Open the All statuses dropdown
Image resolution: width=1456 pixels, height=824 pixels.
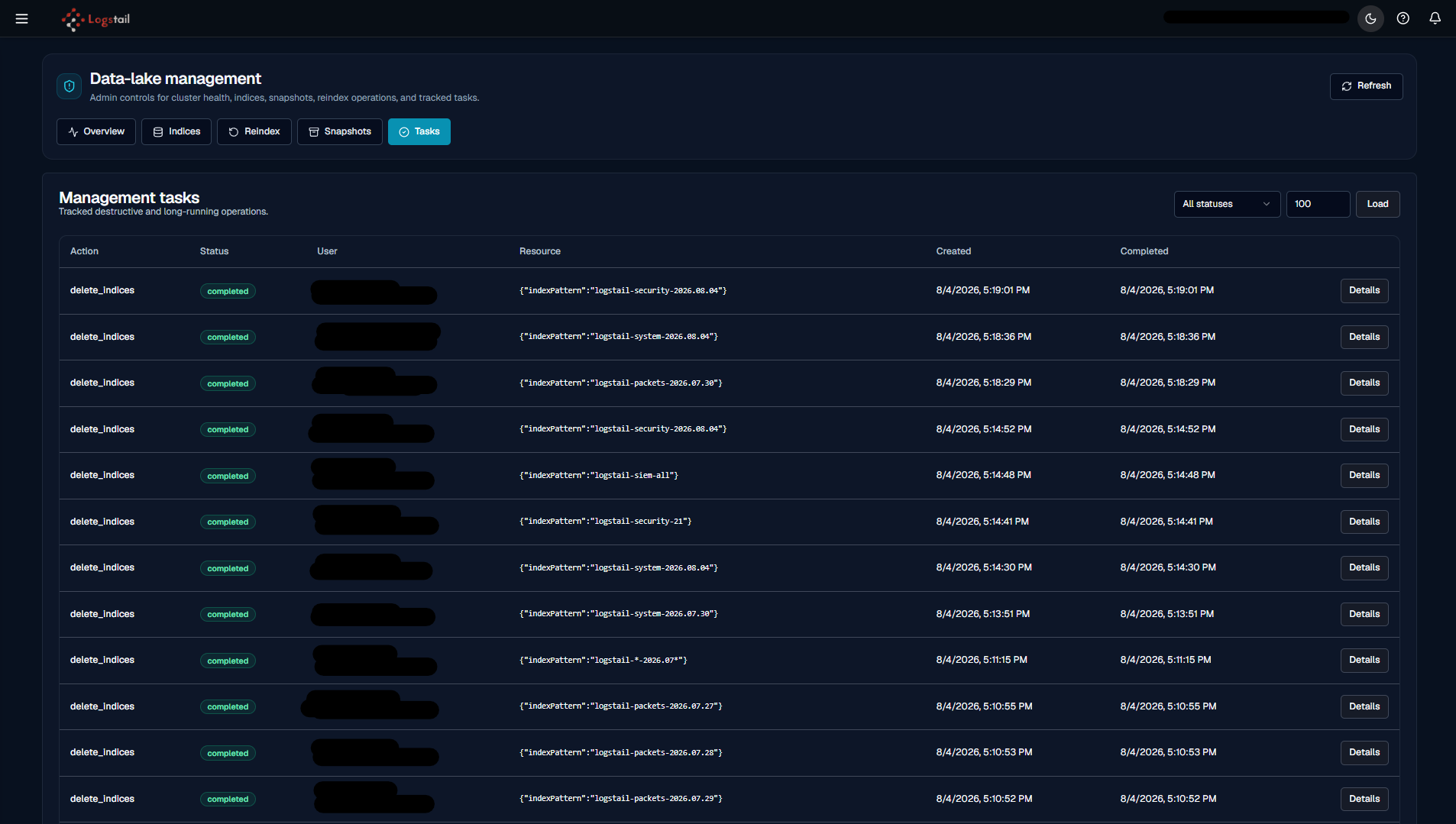click(x=1227, y=204)
